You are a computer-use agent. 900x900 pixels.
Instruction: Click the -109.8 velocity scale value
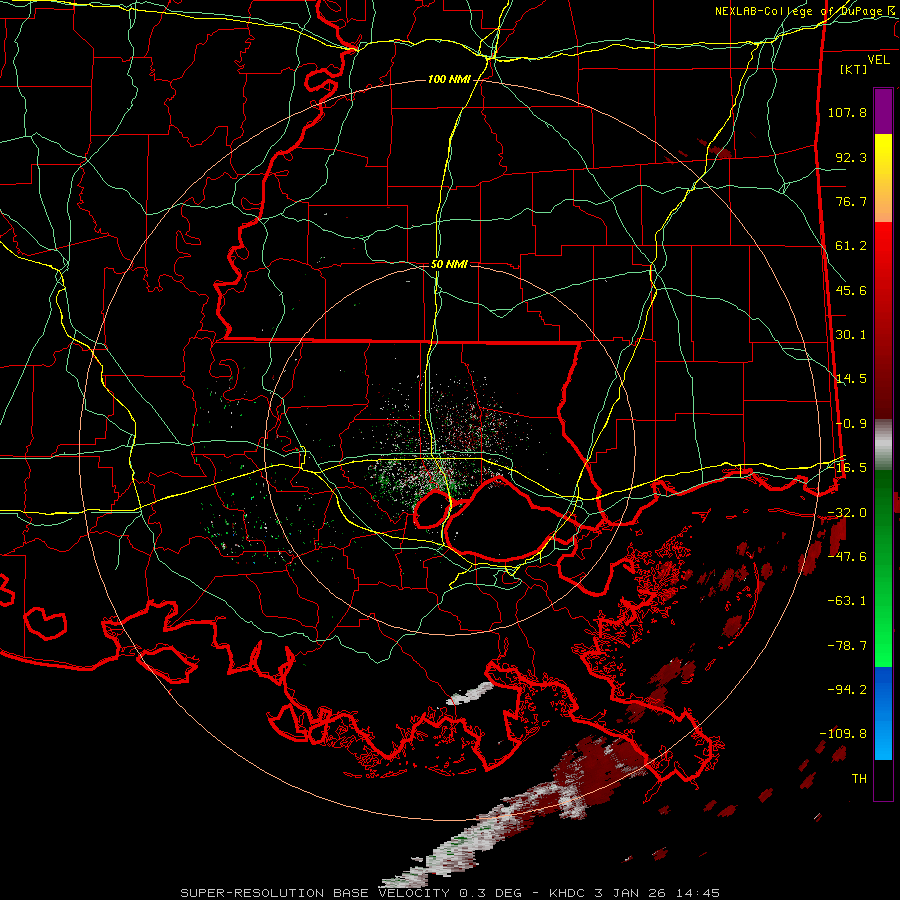(843, 734)
